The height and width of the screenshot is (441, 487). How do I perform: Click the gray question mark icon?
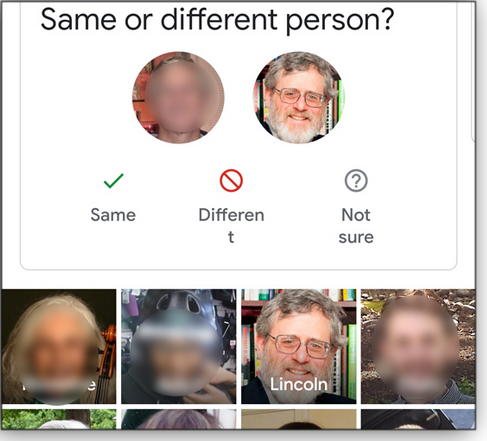(x=356, y=181)
